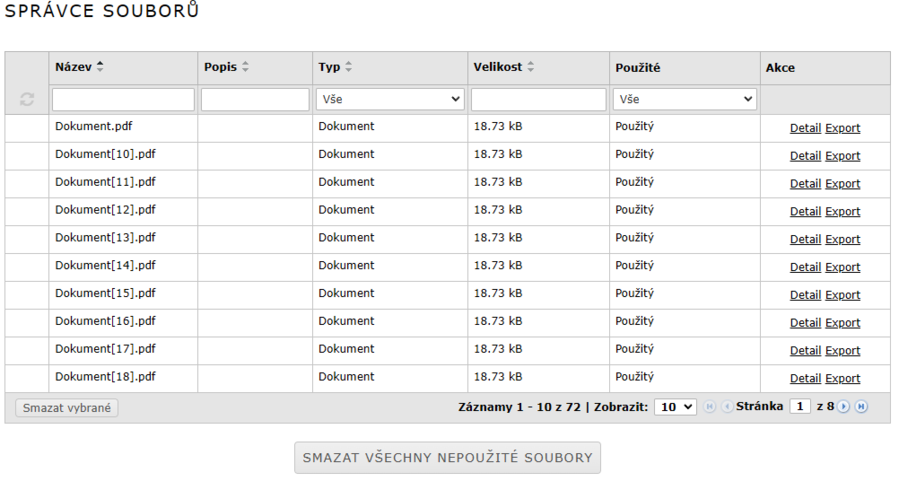Go to the previous page arrow

click(x=727, y=407)
